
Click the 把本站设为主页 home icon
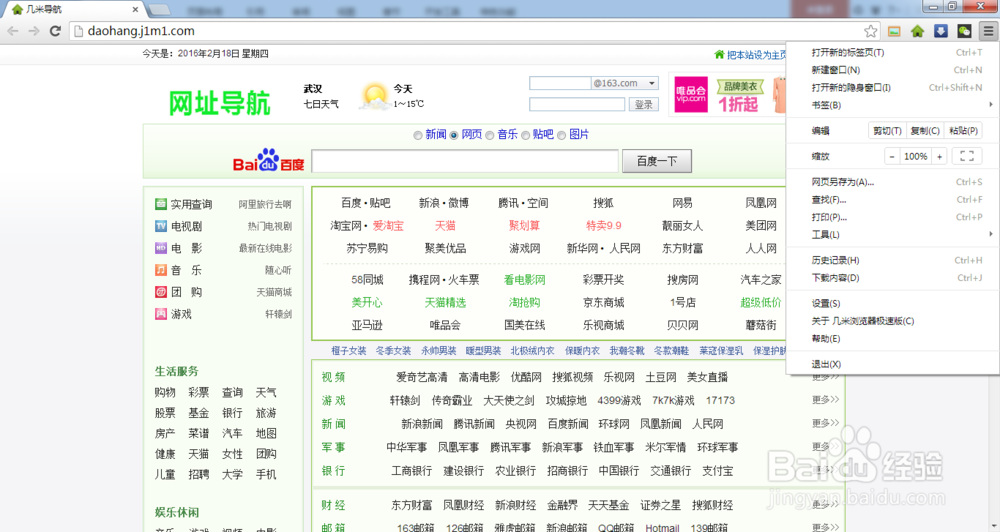click(719, 55)
